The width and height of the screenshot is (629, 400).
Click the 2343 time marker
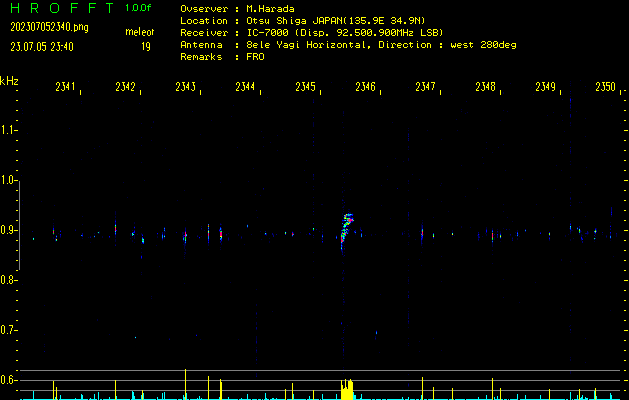pos(185,88)
